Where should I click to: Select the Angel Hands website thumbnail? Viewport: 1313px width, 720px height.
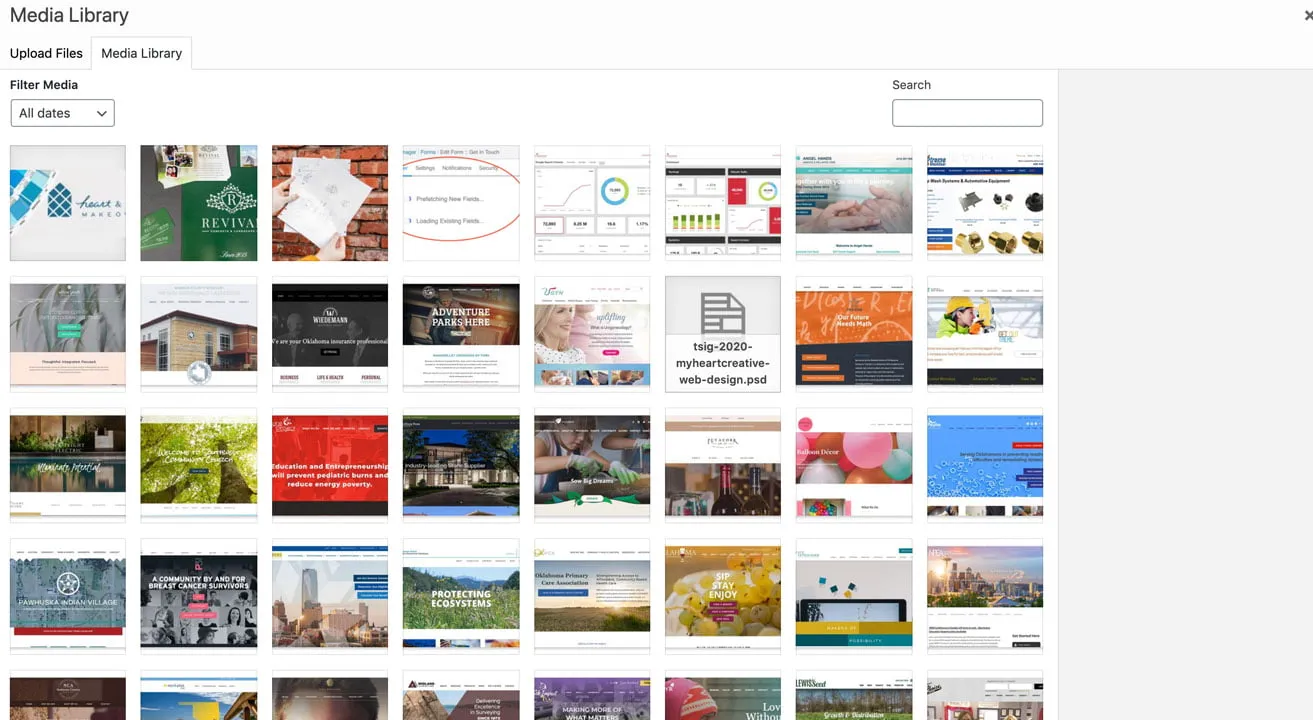point(854,203)
